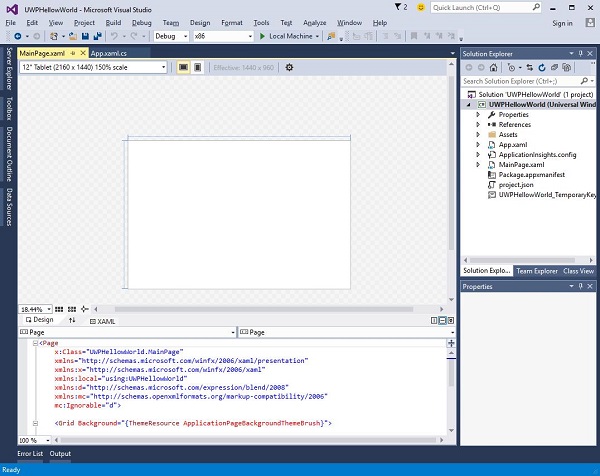Open the Build menu
This screenshot has height=476, width=600.
[113, 22]
